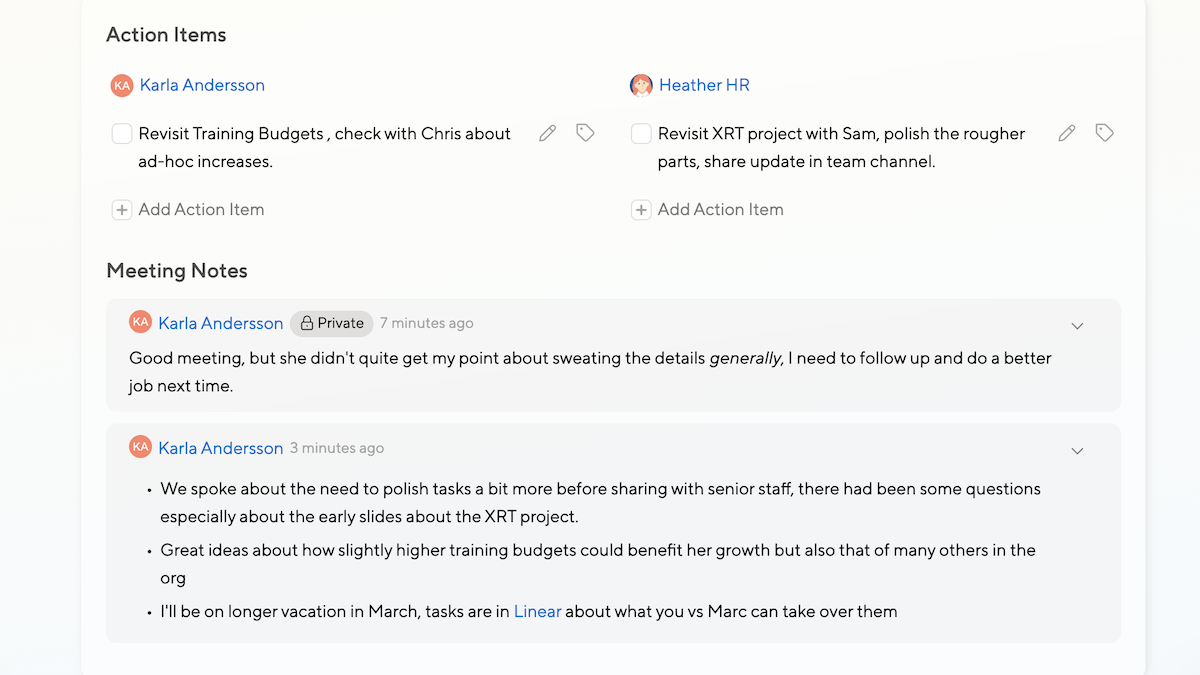Edit the XRT project action item via pencil
Screen dimensions: 1200x675
(x=1067, y=133)
